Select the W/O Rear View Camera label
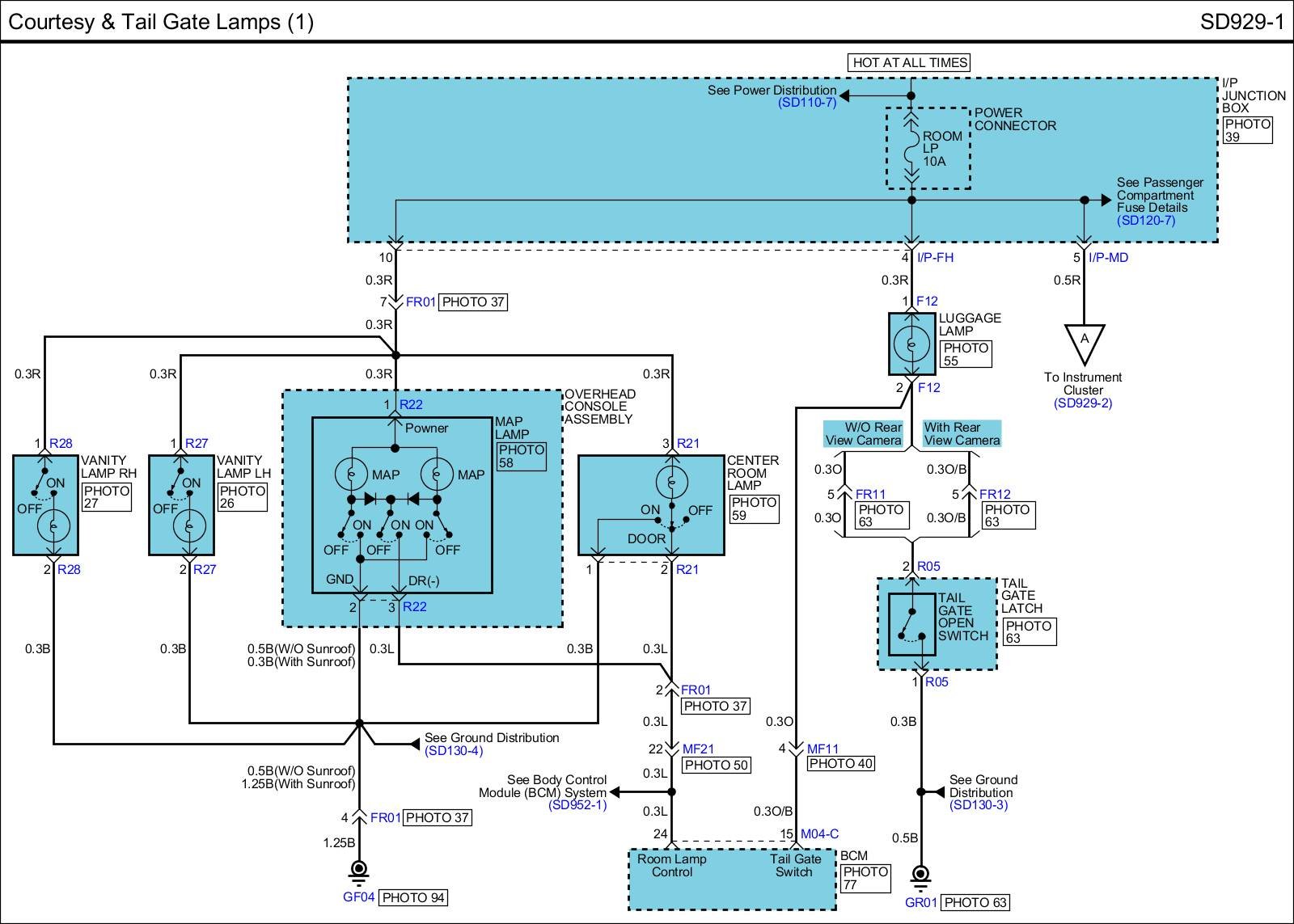This screenshot has width=1294, height=924. point(863,434)
